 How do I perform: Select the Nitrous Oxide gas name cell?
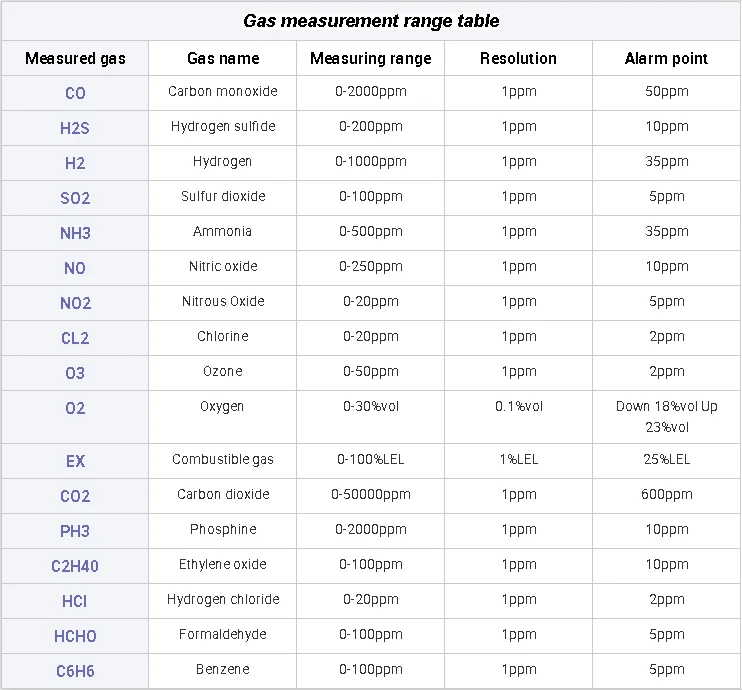(223, 302)
